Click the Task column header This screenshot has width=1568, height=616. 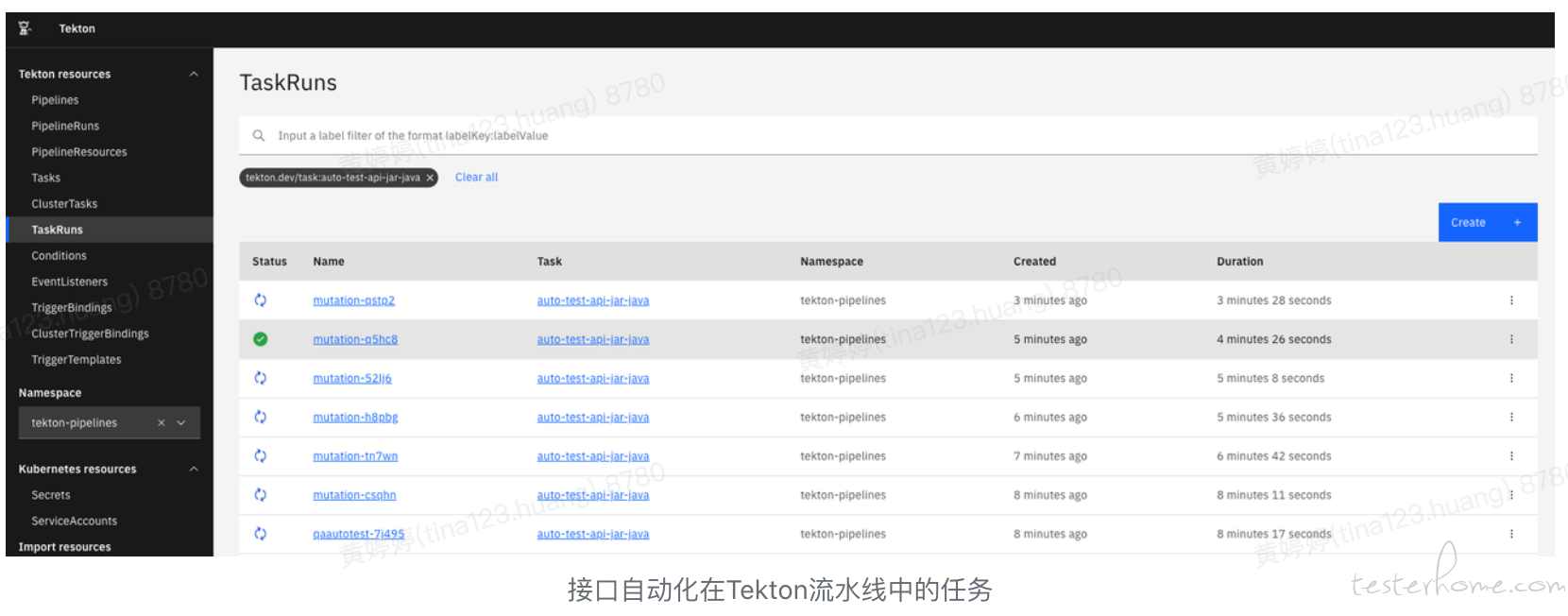550,262
